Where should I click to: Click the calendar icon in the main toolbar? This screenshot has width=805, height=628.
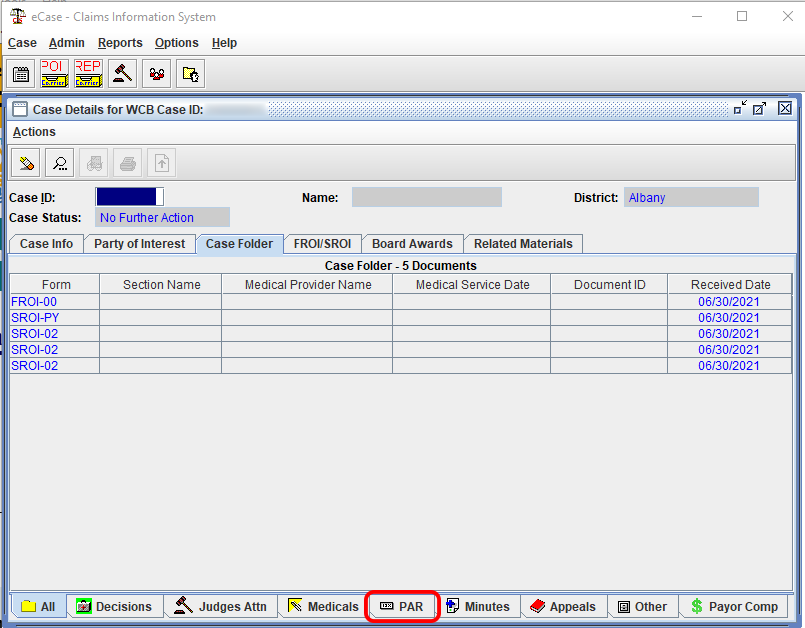21,73
